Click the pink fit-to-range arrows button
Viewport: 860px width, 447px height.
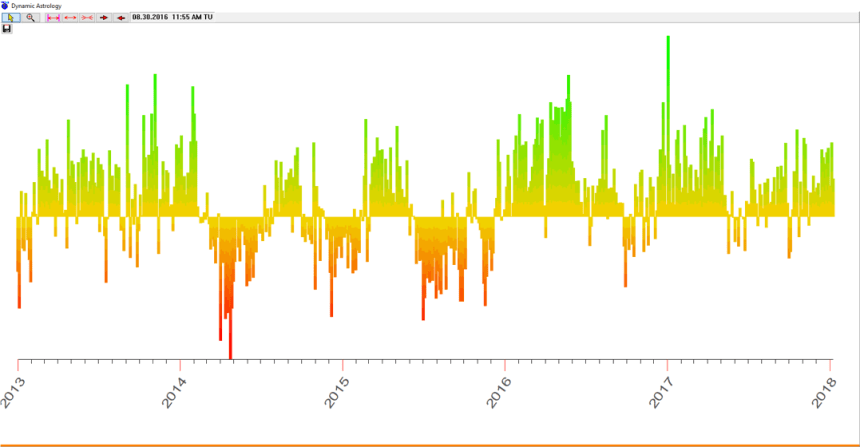click(53, 17)
